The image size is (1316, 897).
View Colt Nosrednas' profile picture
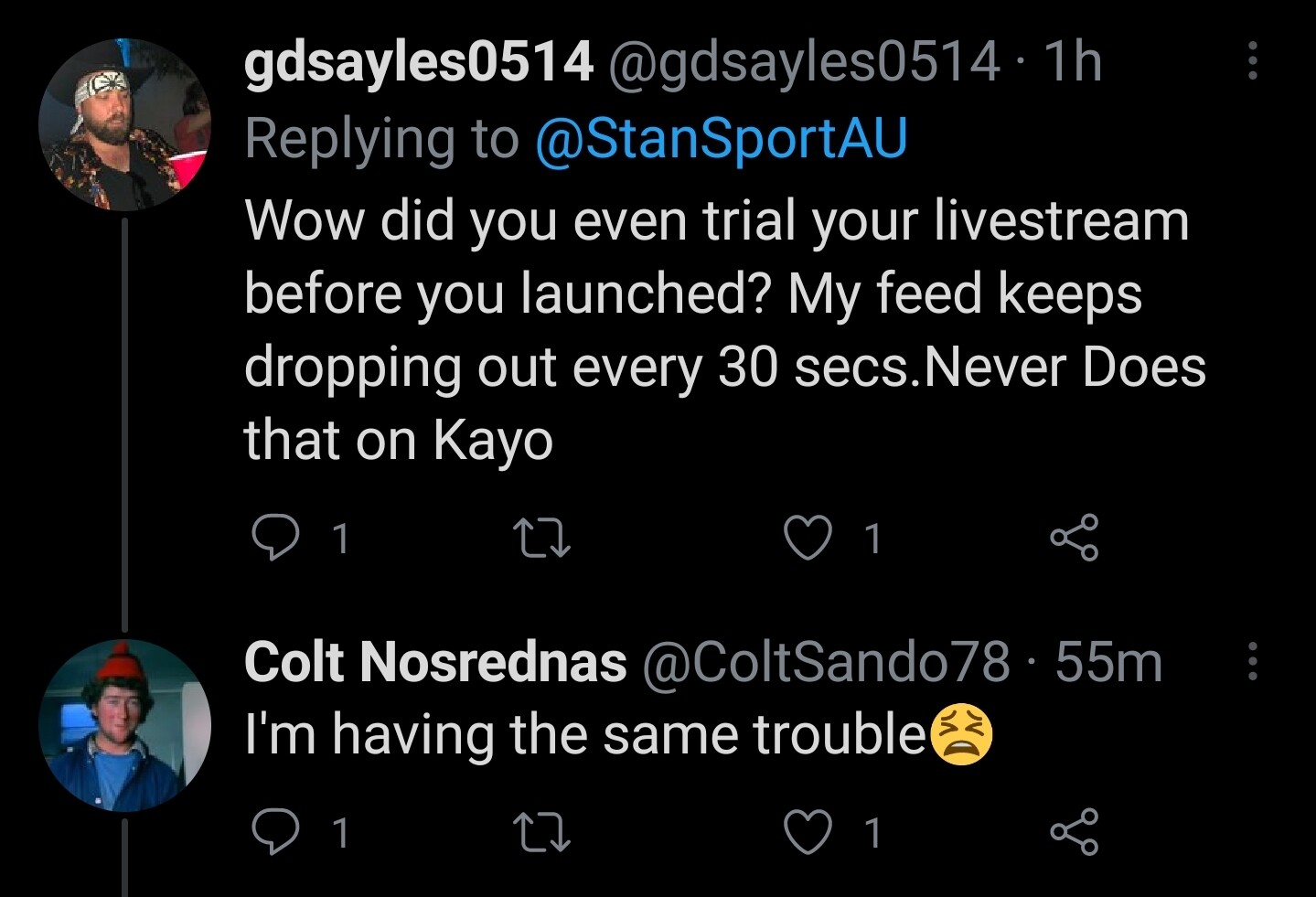124,726
